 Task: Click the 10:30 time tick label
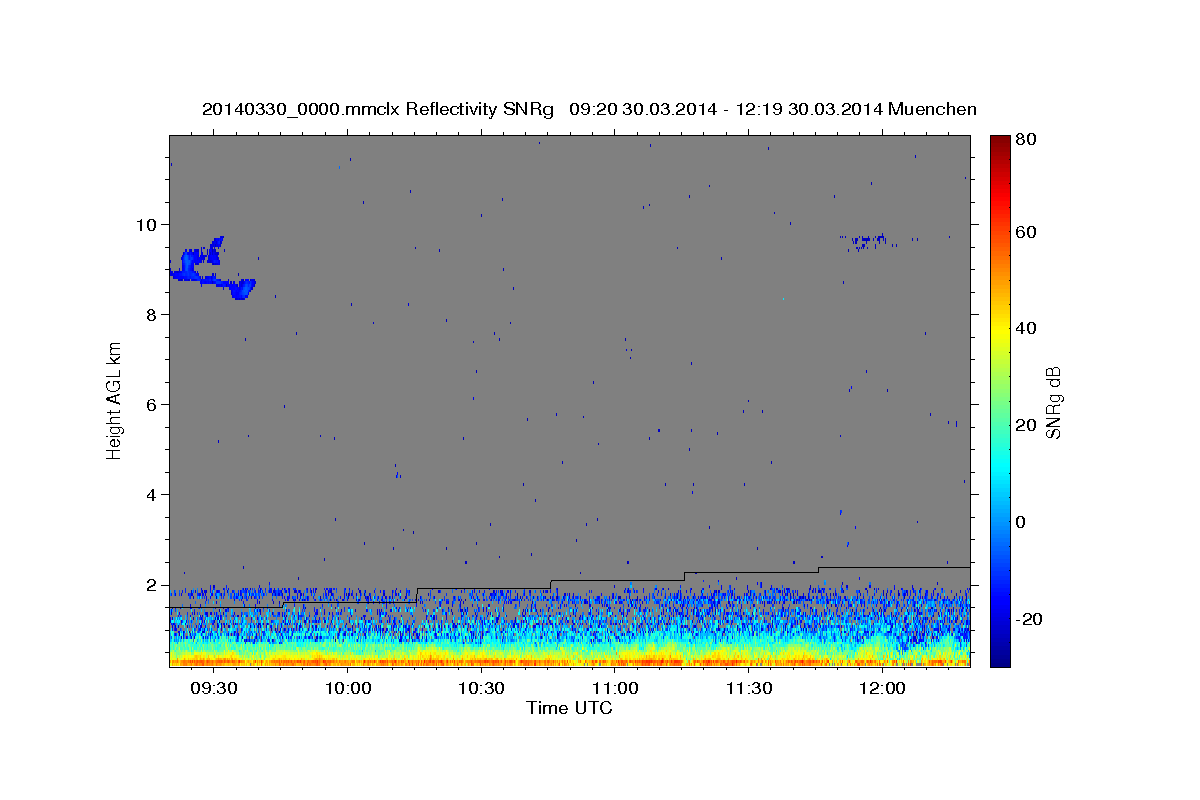[481, 689]
